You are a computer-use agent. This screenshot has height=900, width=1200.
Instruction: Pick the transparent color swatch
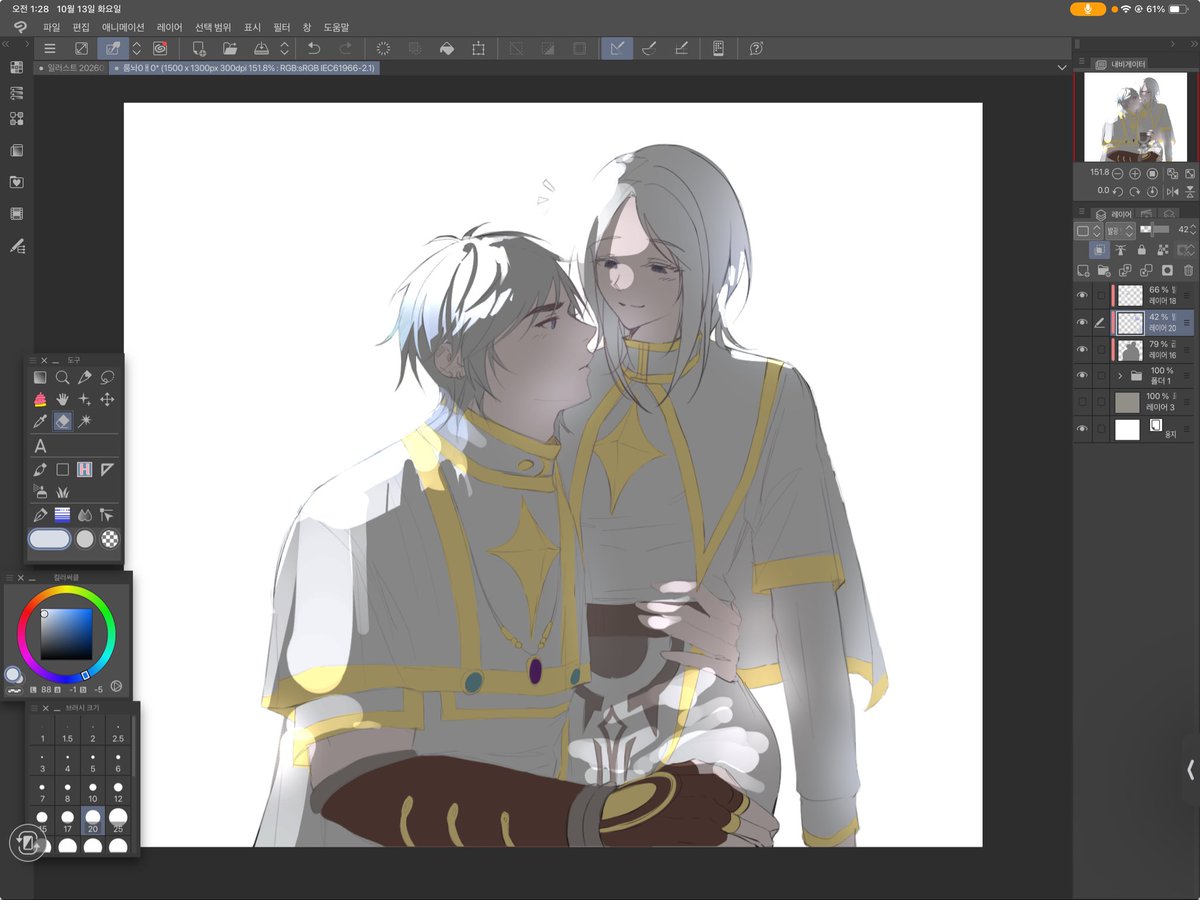click(110, 539)
